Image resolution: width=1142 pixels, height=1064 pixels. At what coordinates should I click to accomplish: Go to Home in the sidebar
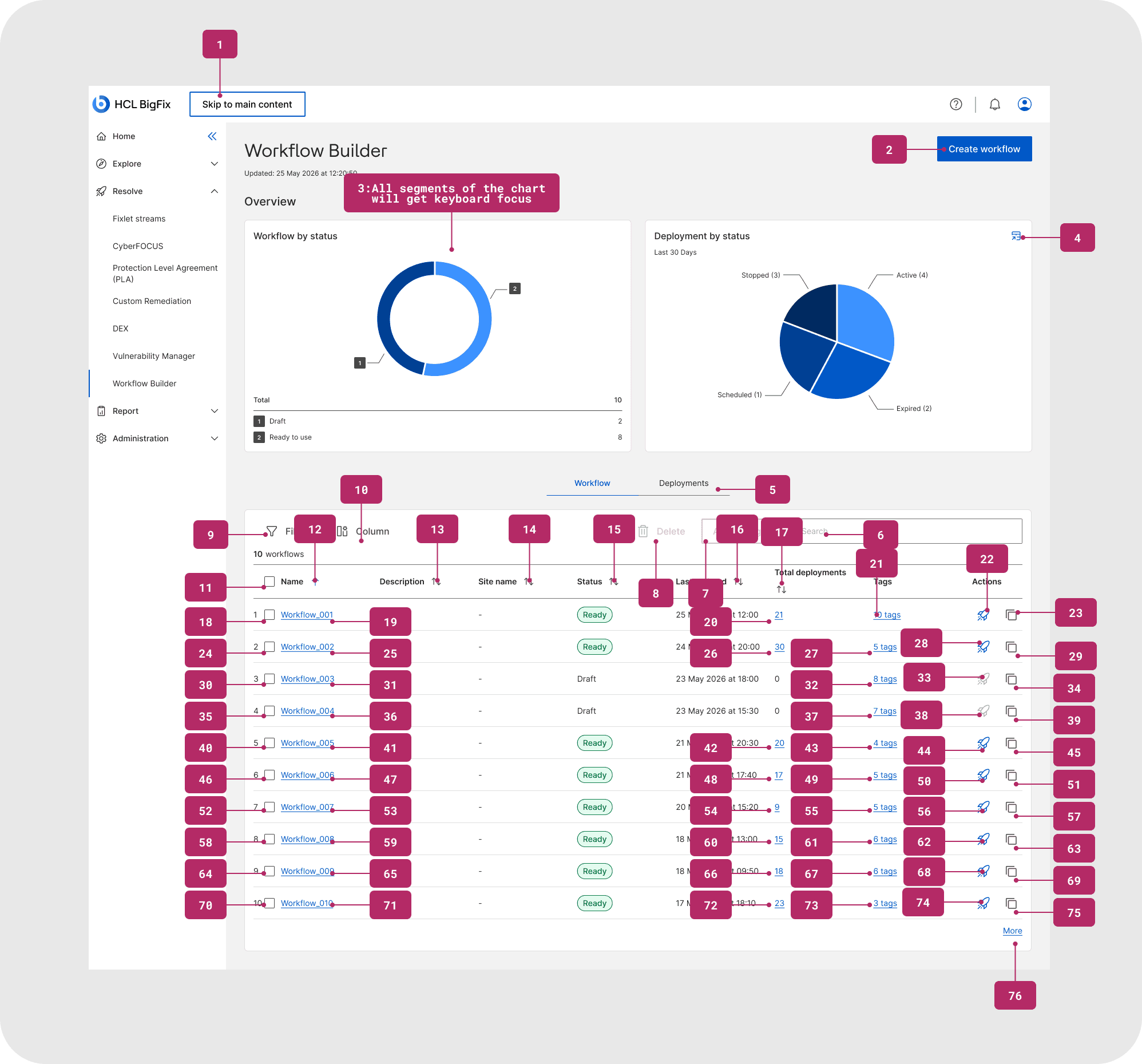pos(124,136)
